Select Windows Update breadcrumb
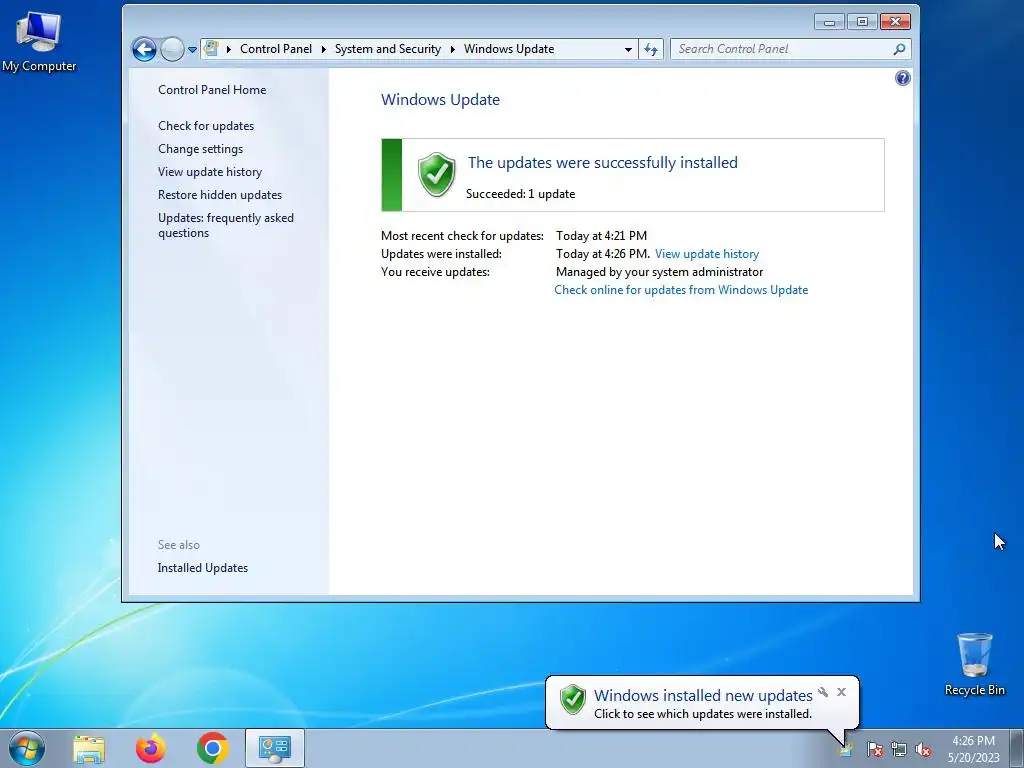The image size is (1024, 768). (x=509, y=49)
